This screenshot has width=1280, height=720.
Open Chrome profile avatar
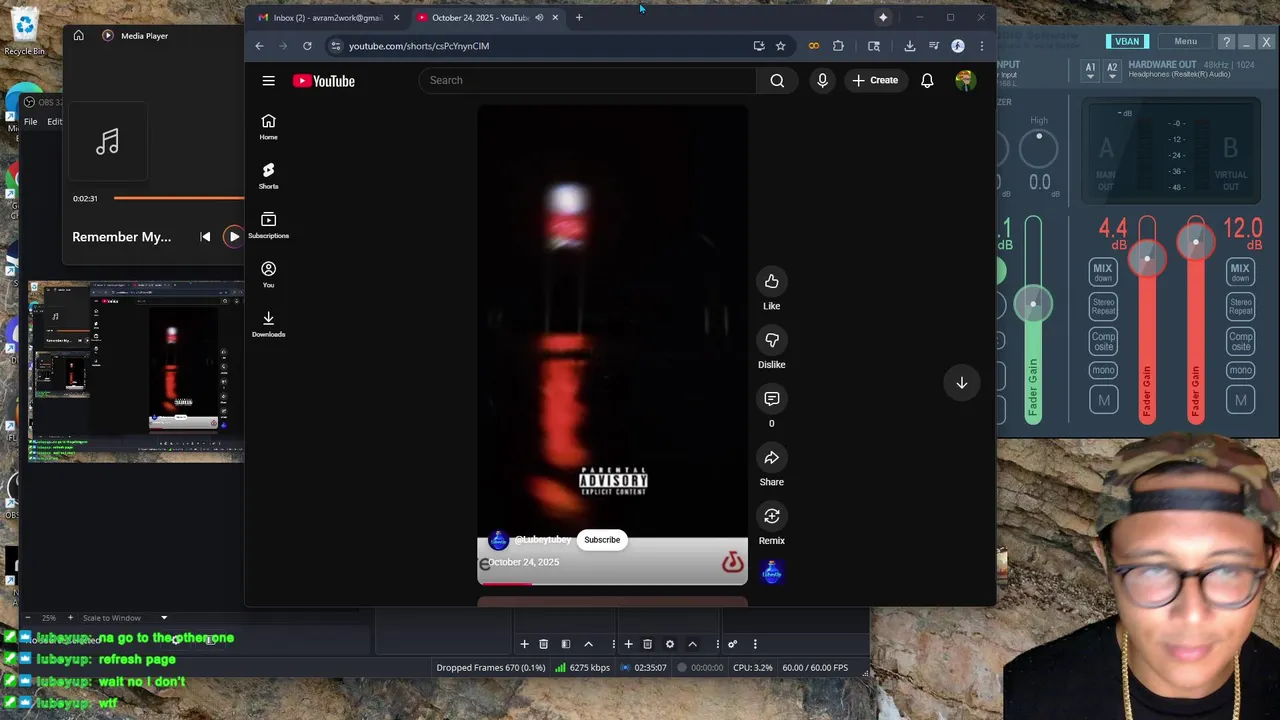pyautogui.click(x=957, y=46)
